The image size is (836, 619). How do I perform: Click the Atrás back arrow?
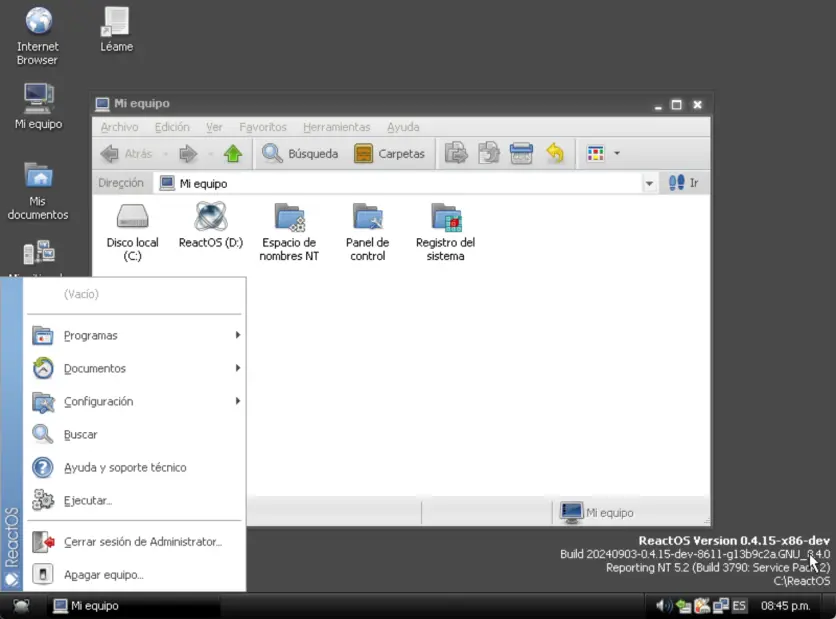tap(127, 154)
